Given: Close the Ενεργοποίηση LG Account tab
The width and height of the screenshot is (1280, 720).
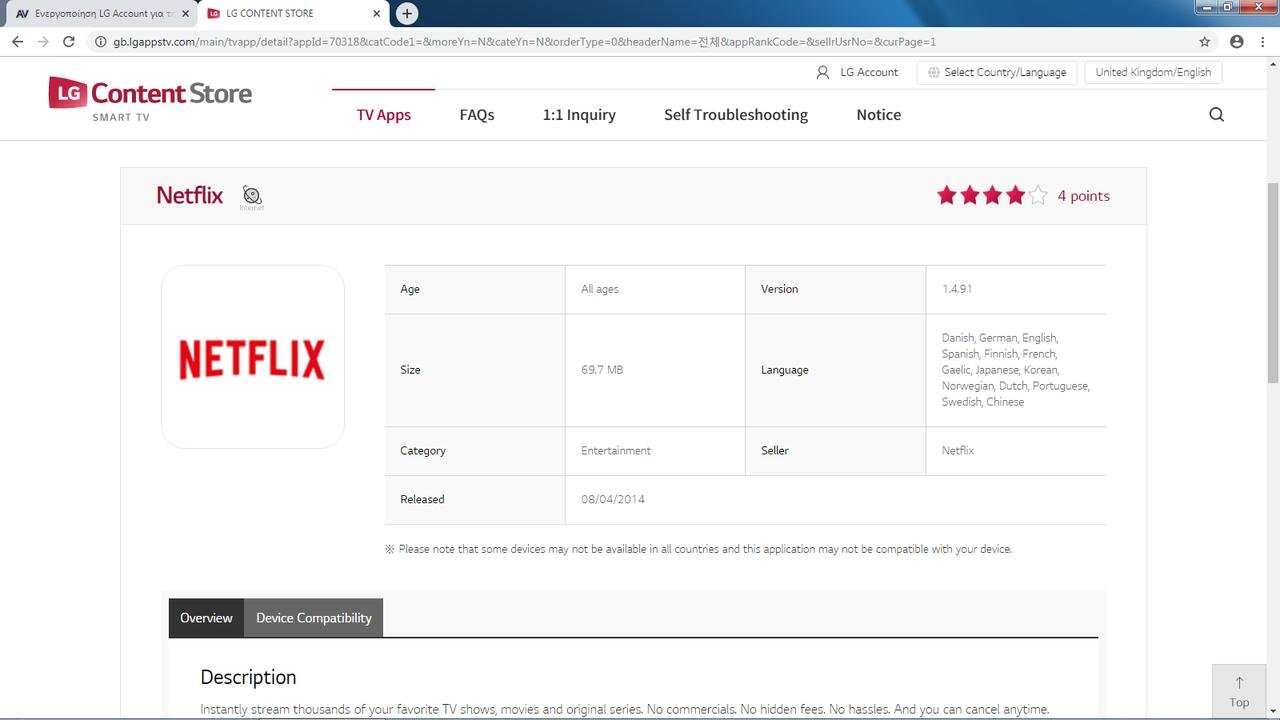Looking at the screenshot, I should 185,13.
